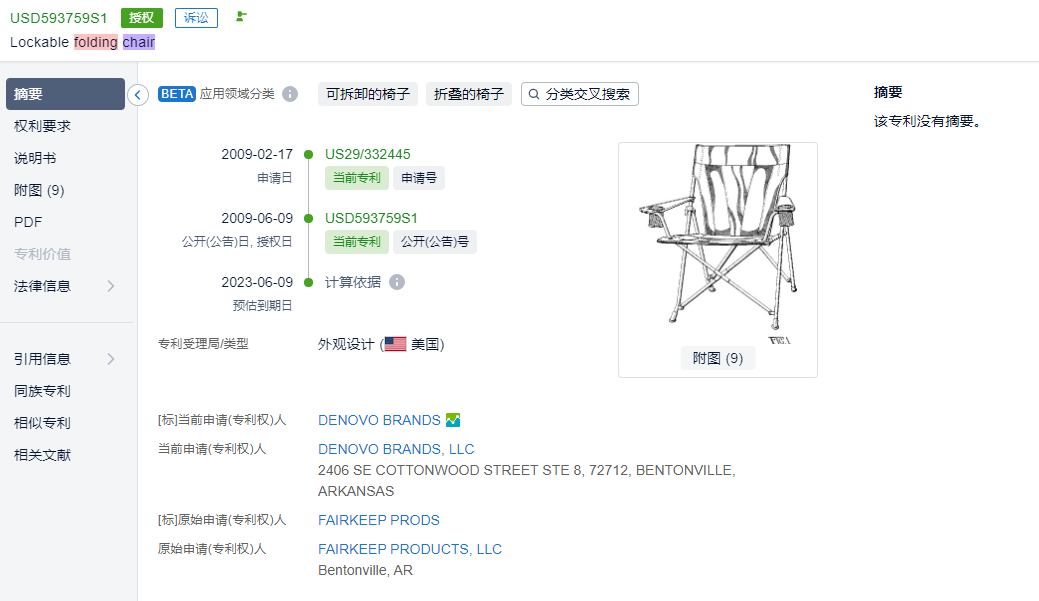Open the PDF sidebar item
Image resolution: width=1039 pixels, height=601 pixels.
(x=28, y=222)
